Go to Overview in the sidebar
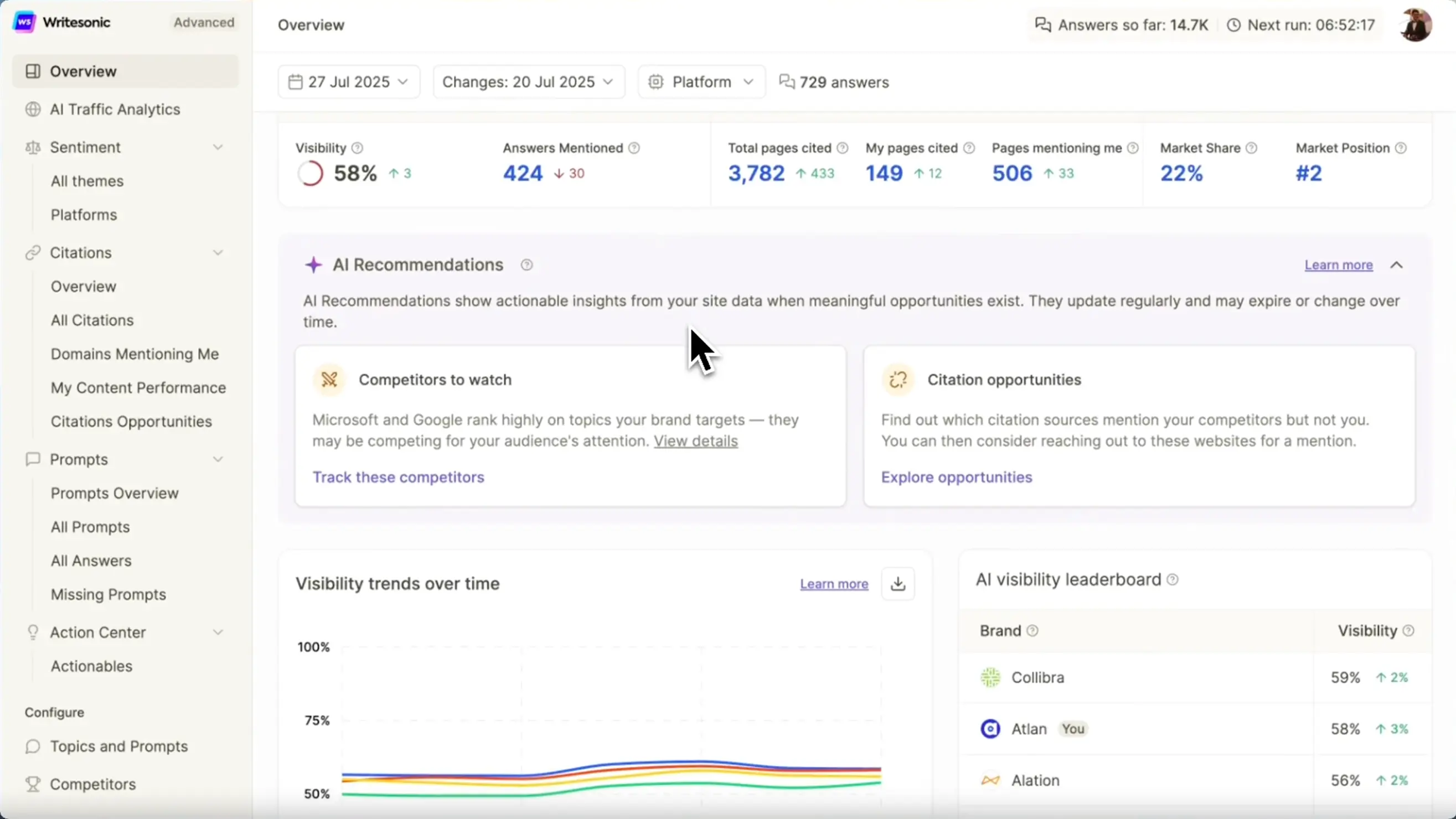Viewport: 1456px width, 819px height. pyautogui.click(x=126, y=71)
